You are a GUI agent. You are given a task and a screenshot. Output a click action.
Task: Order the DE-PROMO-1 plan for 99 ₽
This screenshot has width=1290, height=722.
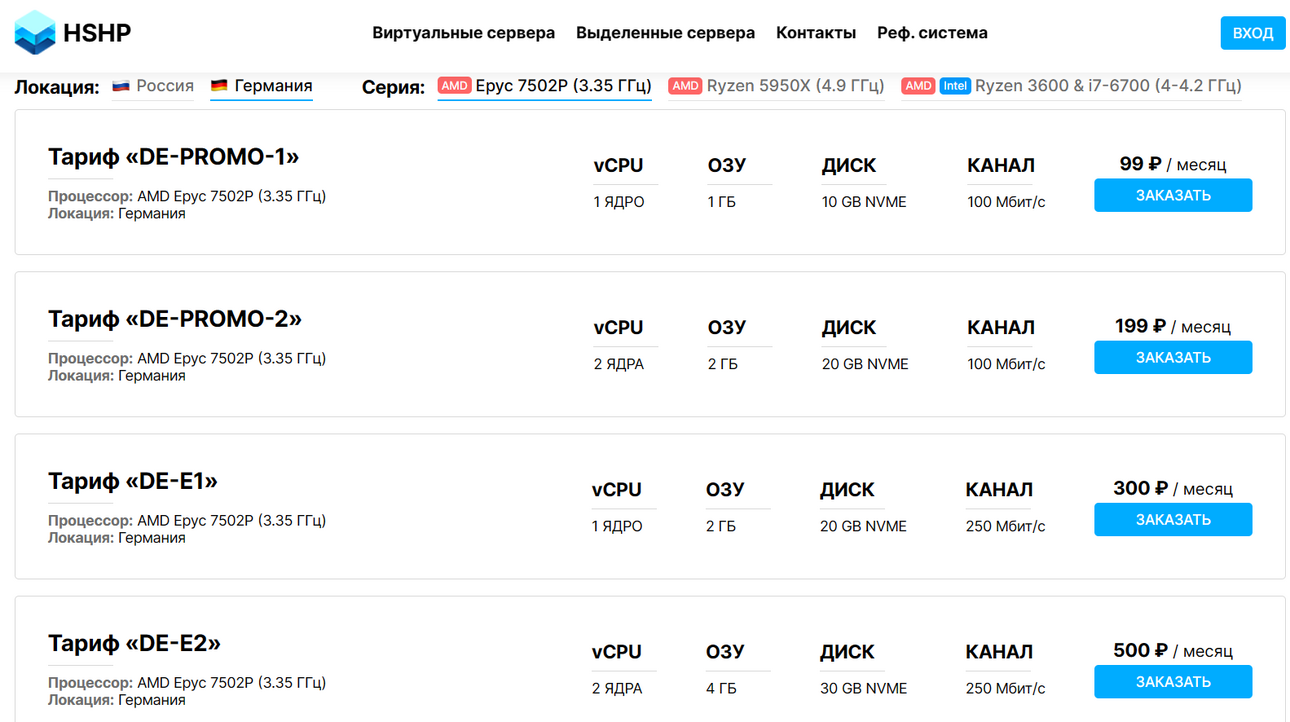[x=1173, y=195]
